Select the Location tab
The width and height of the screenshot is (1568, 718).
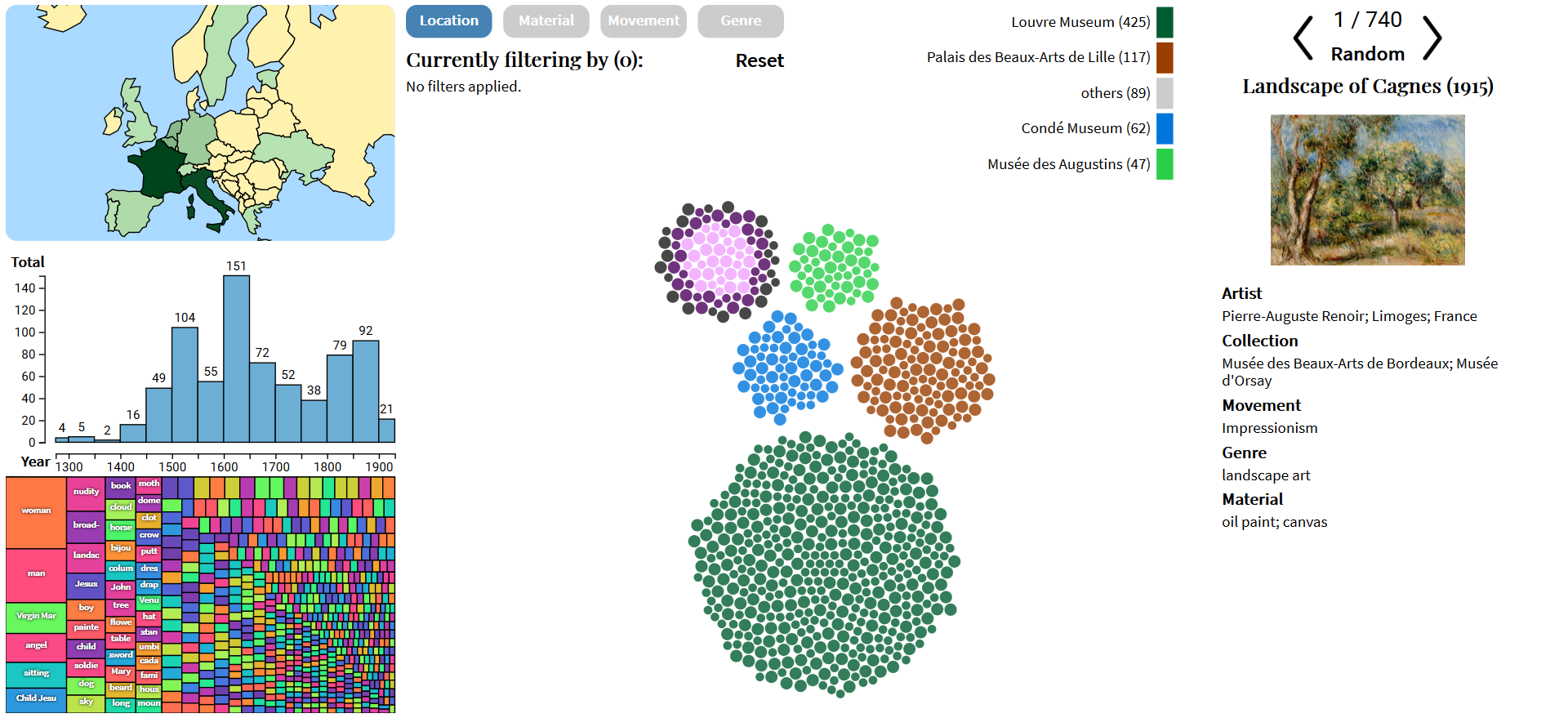click(448, 21)
